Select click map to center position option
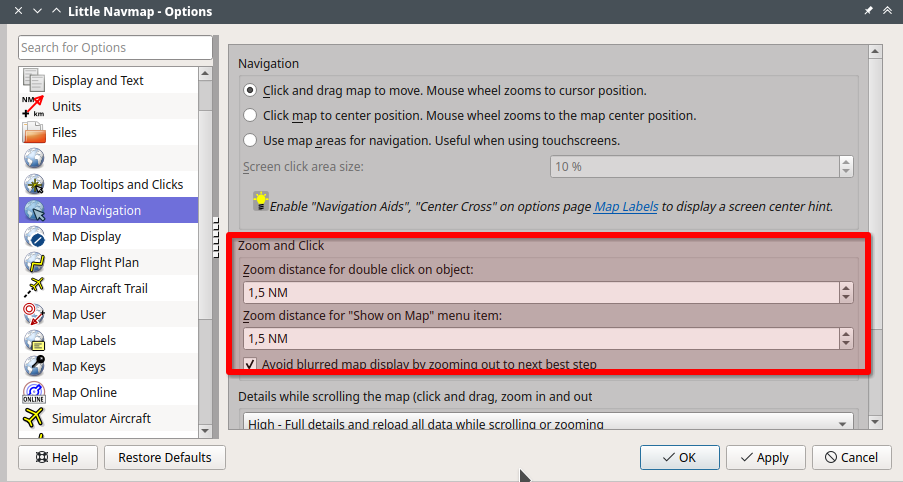Image resolution: width=903 pixels, height=482 pixels. click(250, 115)
